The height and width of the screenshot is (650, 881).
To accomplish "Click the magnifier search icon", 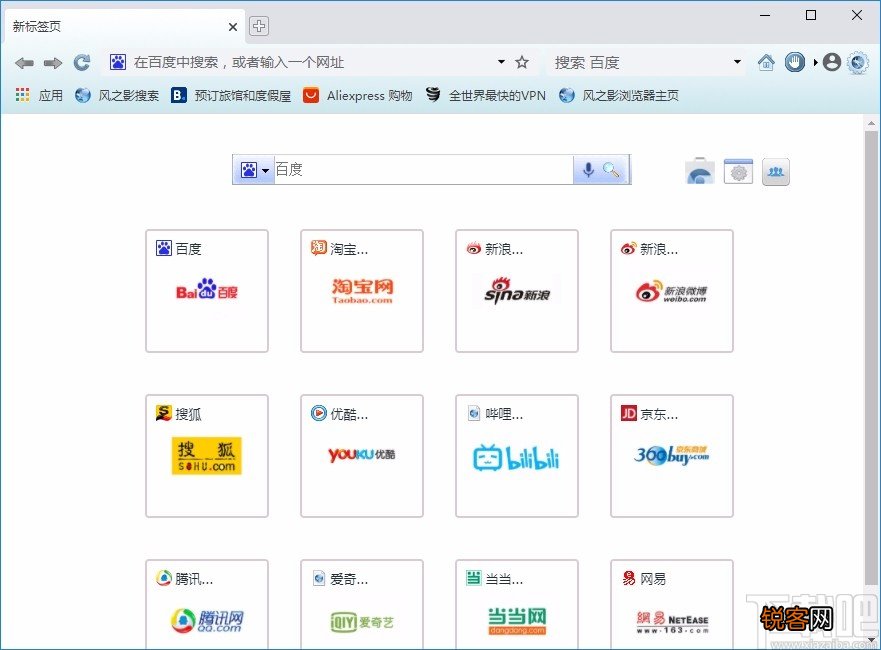I will [611, 170].
